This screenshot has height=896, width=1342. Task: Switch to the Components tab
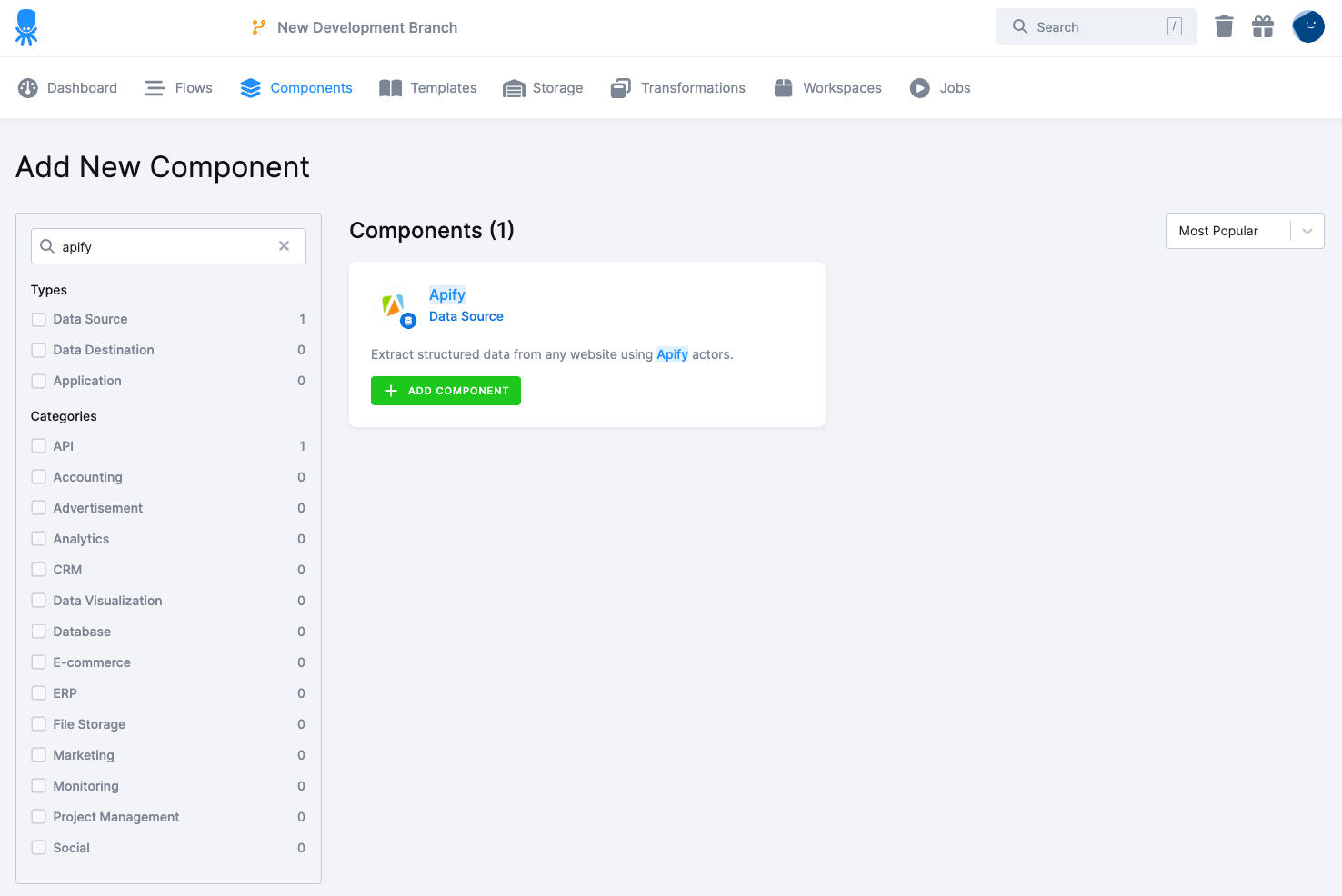(x=296, y=87)
